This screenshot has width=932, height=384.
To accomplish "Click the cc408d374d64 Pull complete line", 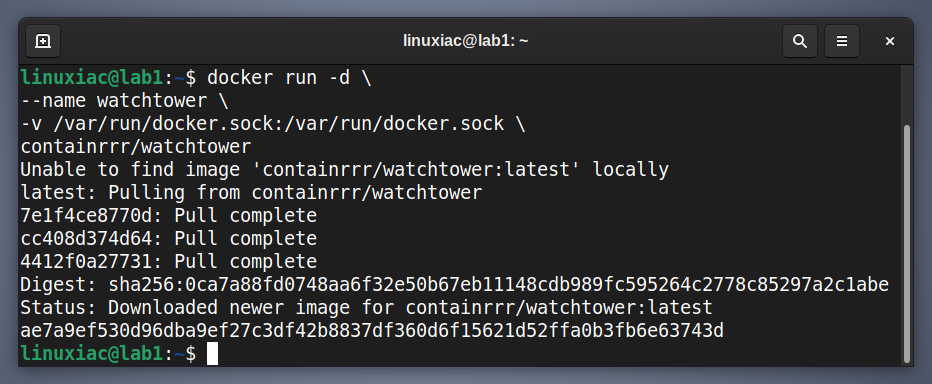I will click(169, 239).
